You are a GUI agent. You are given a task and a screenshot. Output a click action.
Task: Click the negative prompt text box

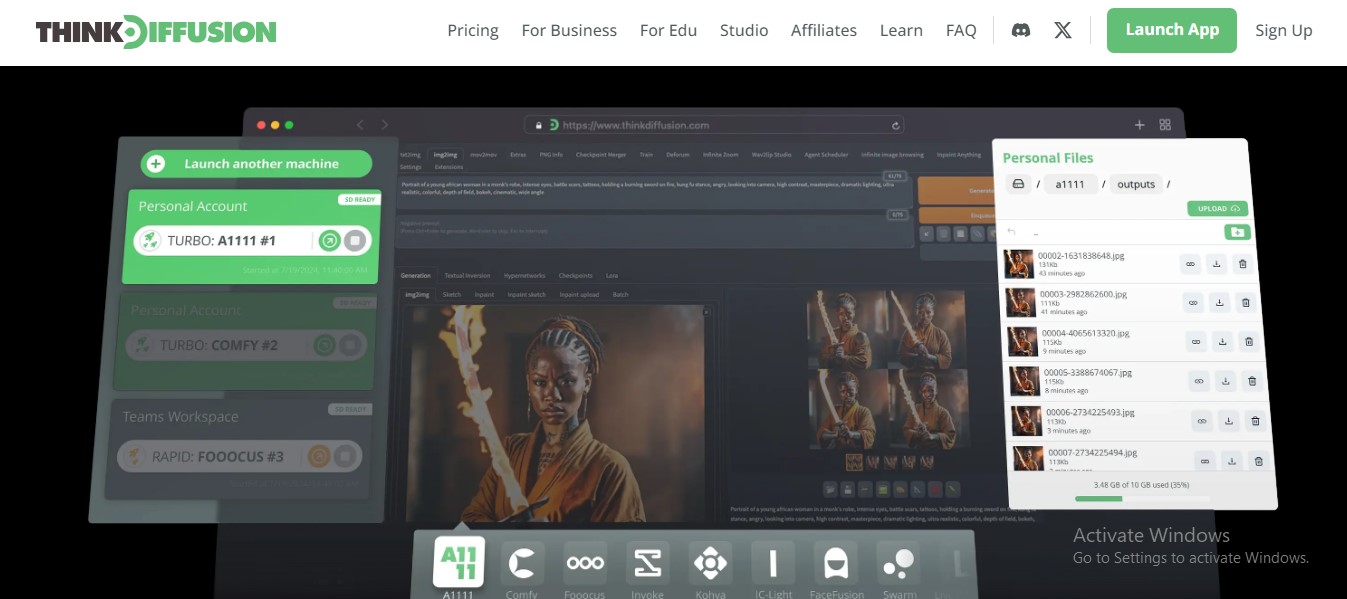pos(656,230)
